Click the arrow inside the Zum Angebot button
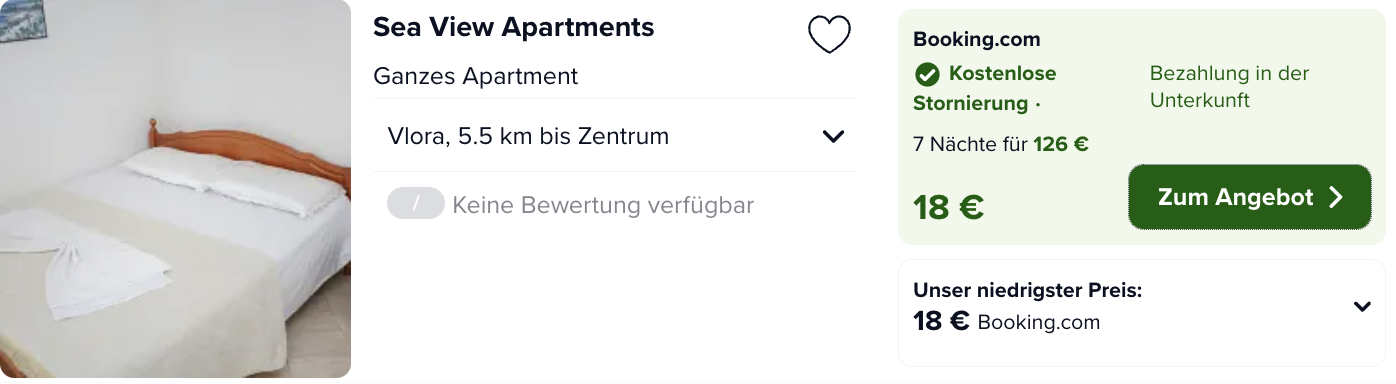The height and width of the screenshot is (384, 1396). coord(1335,198)
